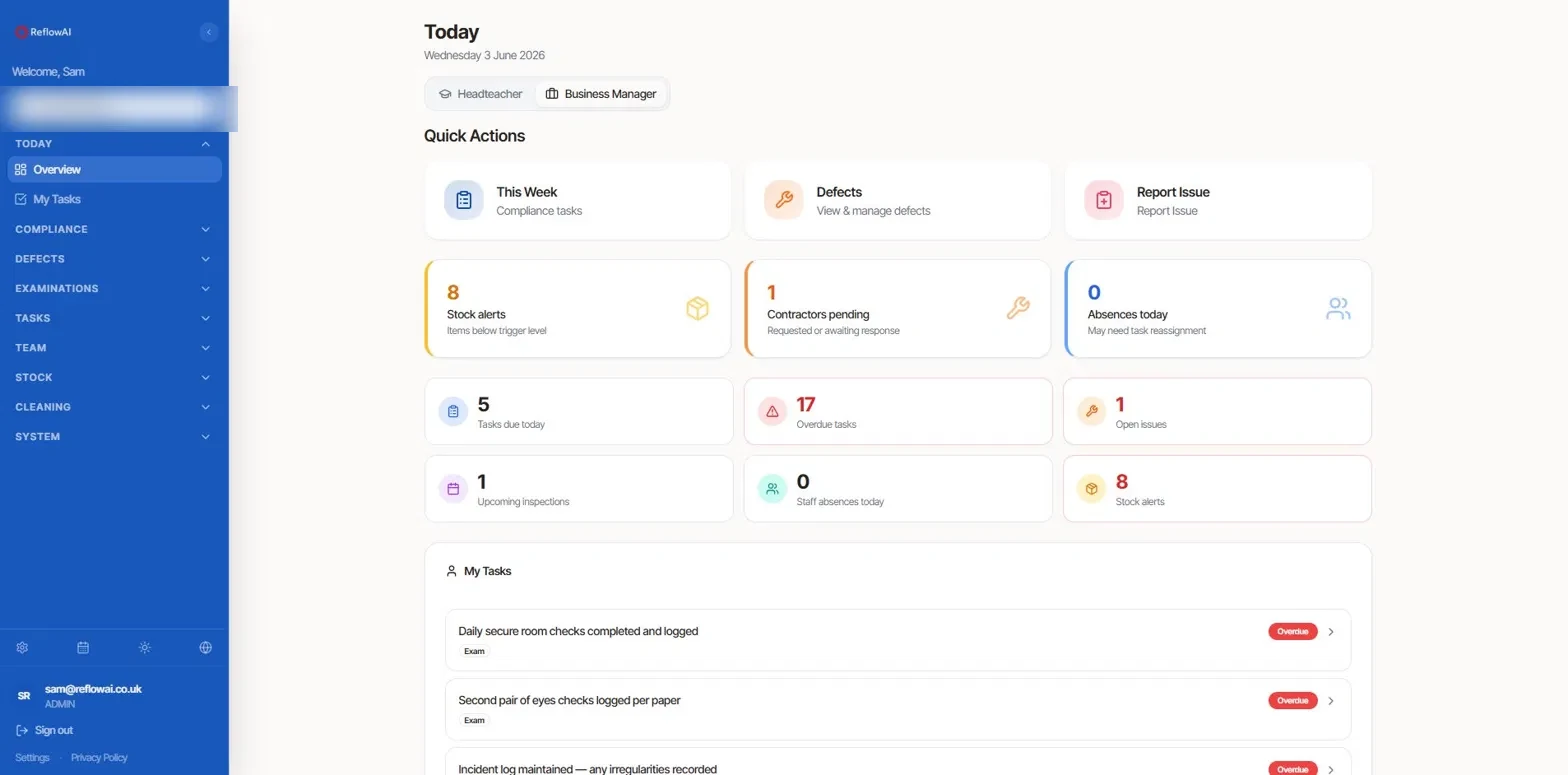Click the Defects wrench icon

click(x=784, y=200)
